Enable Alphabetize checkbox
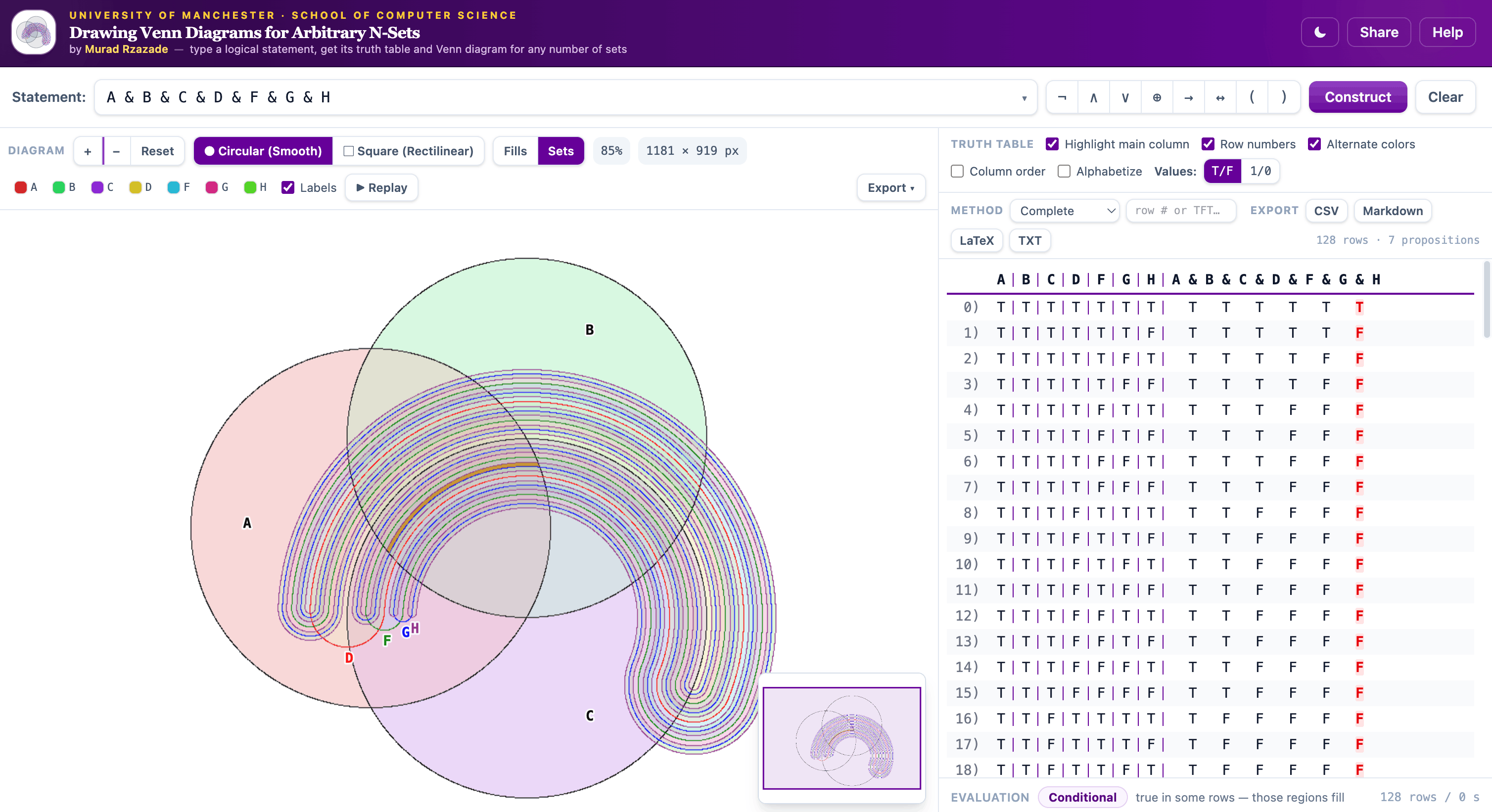The image size is (1492, 812). click(1064, 172)
